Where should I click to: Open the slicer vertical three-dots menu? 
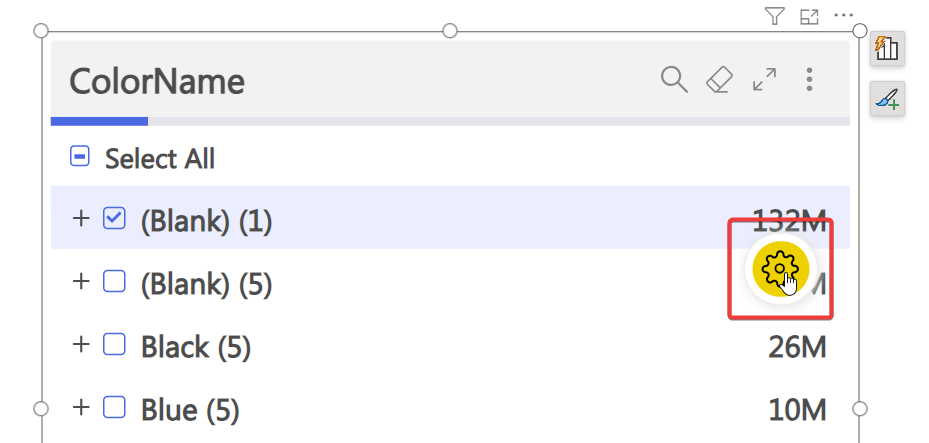tap(809, 80)
